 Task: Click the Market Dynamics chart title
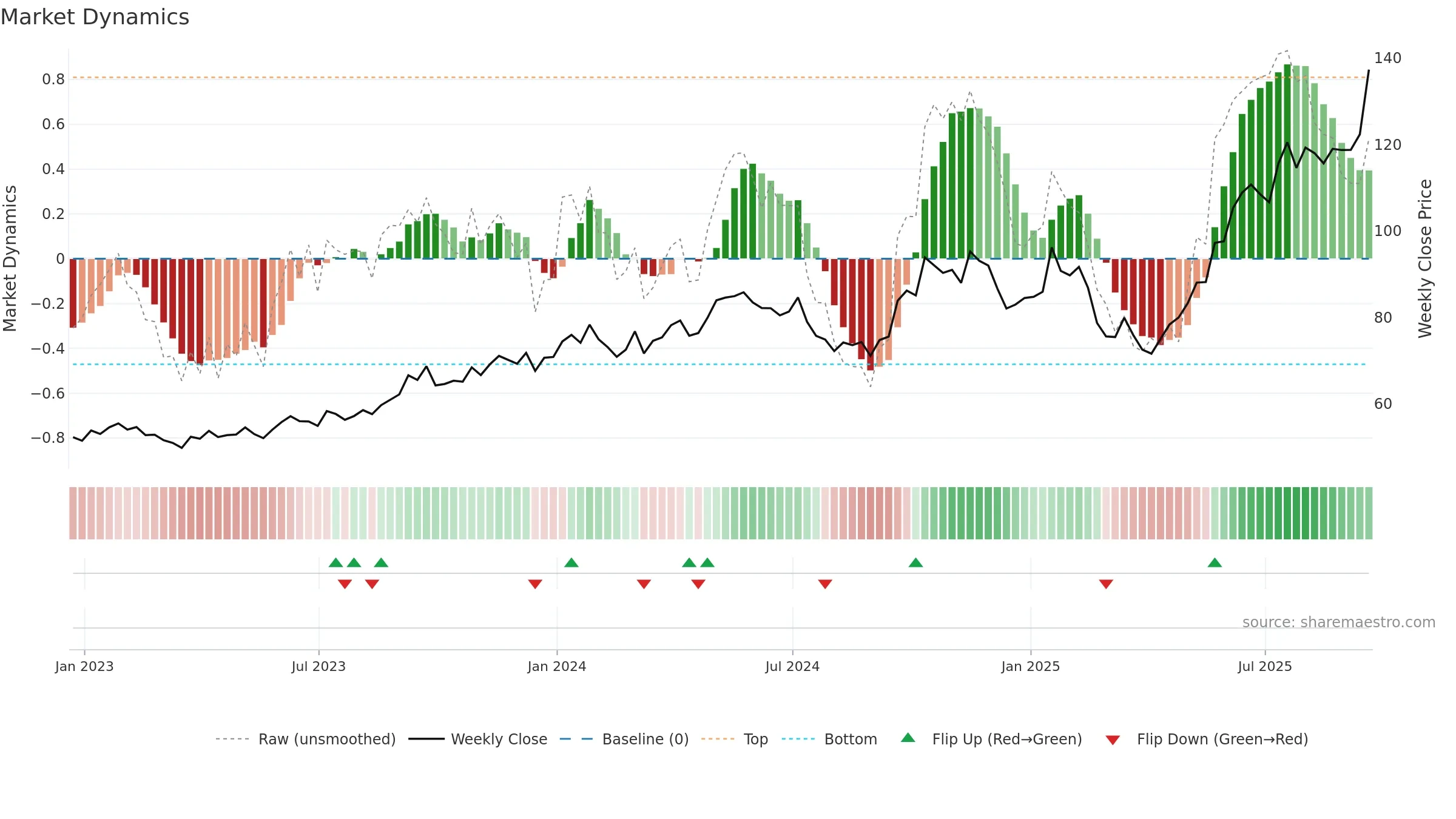95,17
